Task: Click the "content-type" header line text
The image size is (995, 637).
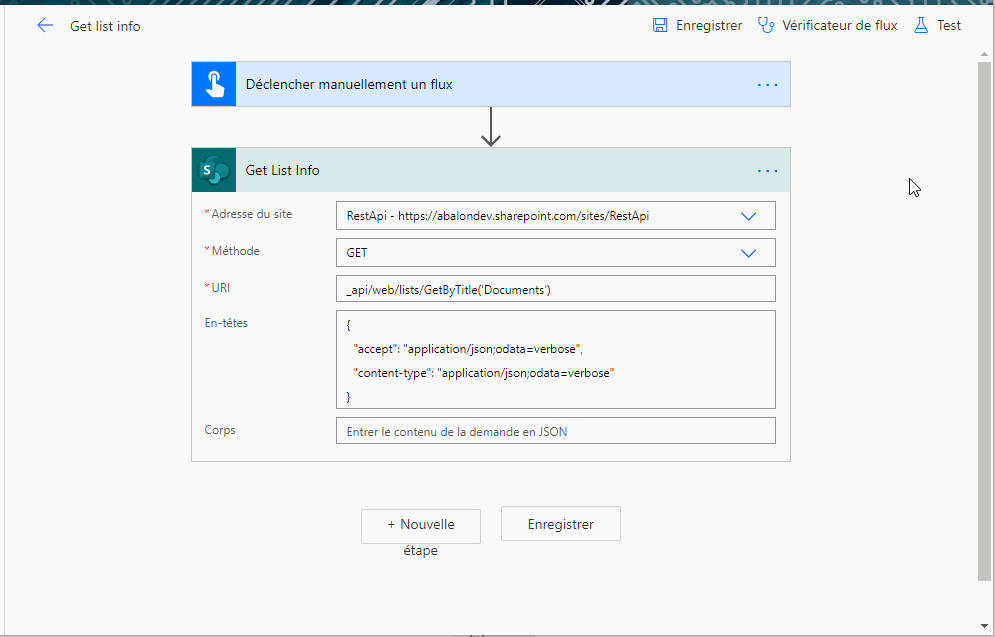Action: (x=484, y=373)
